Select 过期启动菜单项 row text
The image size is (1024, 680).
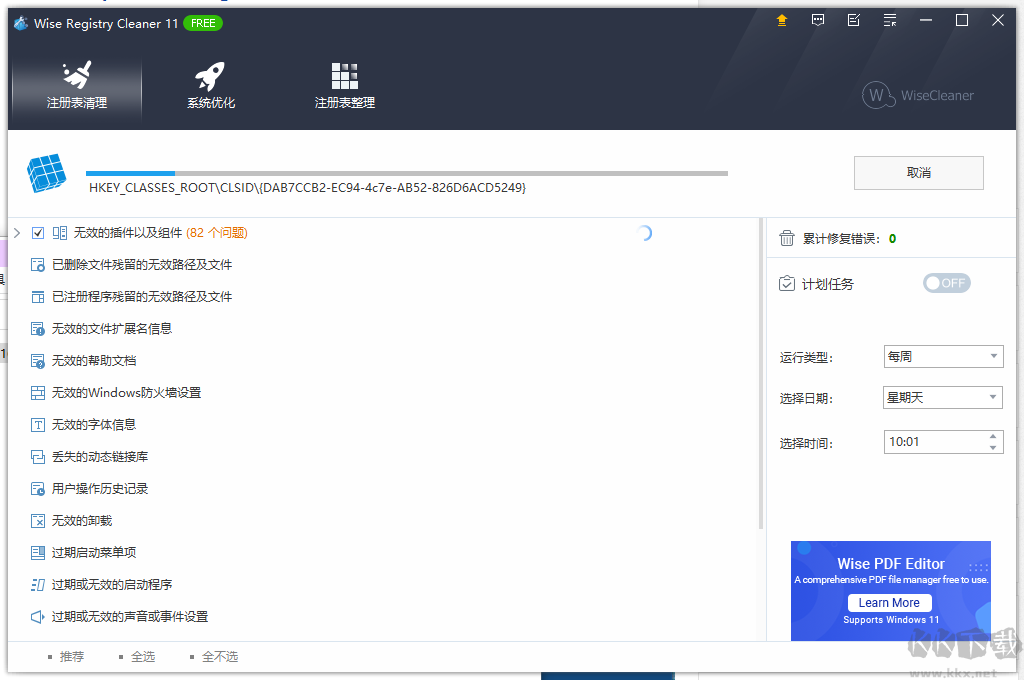tap(94, 553)
